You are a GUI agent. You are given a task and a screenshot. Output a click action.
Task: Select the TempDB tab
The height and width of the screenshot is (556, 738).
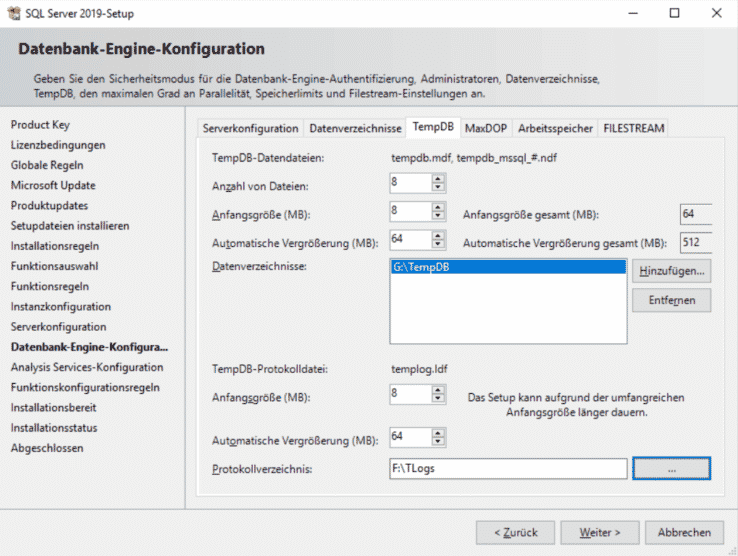(x=433, y=127)
